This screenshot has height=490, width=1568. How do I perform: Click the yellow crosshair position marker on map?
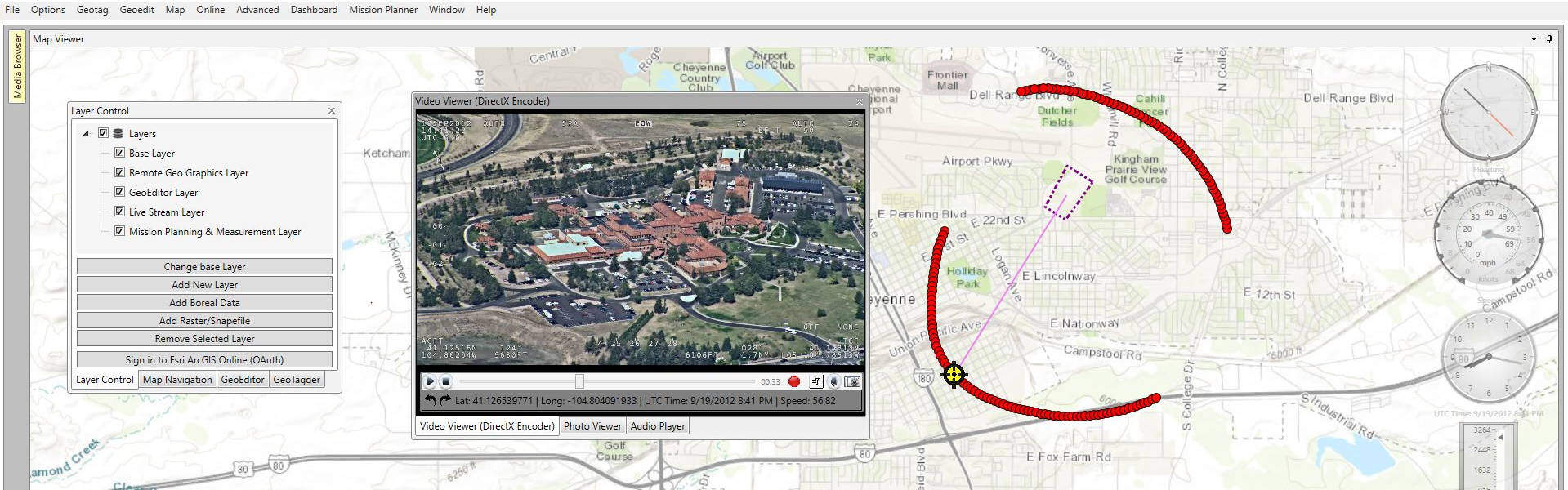click(954, 375)
